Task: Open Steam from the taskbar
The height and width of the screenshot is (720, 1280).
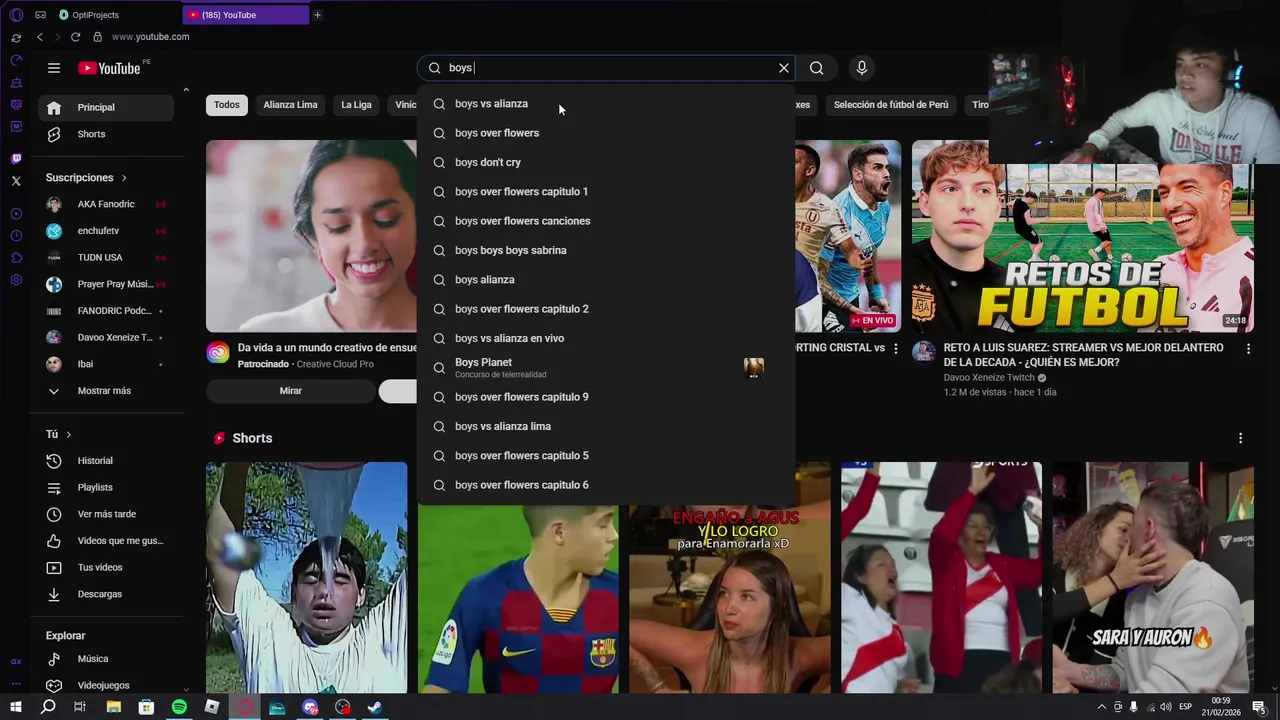Action: 375,707
